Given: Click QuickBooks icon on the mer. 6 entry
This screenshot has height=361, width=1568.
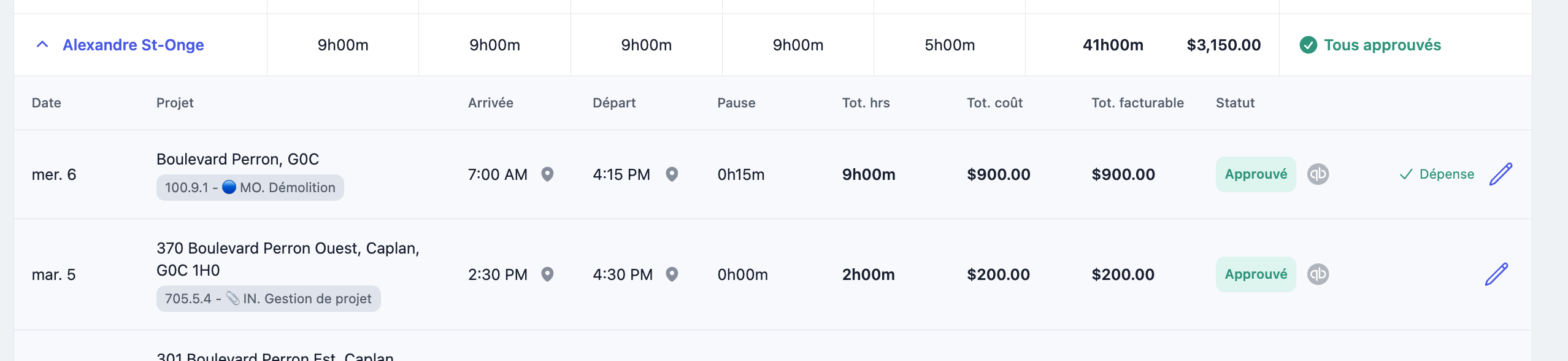Looking at the screenshot, I should point(1318,174).
